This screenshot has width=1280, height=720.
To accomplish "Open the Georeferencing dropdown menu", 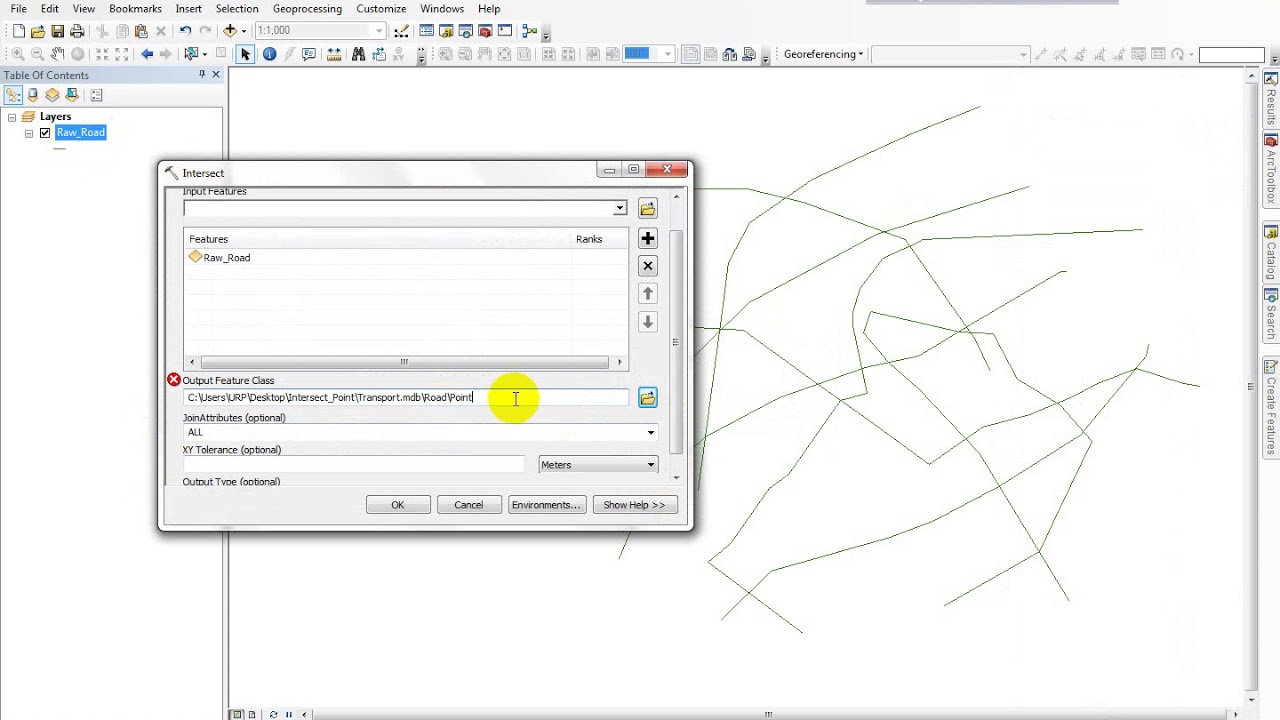I will 823,54.
